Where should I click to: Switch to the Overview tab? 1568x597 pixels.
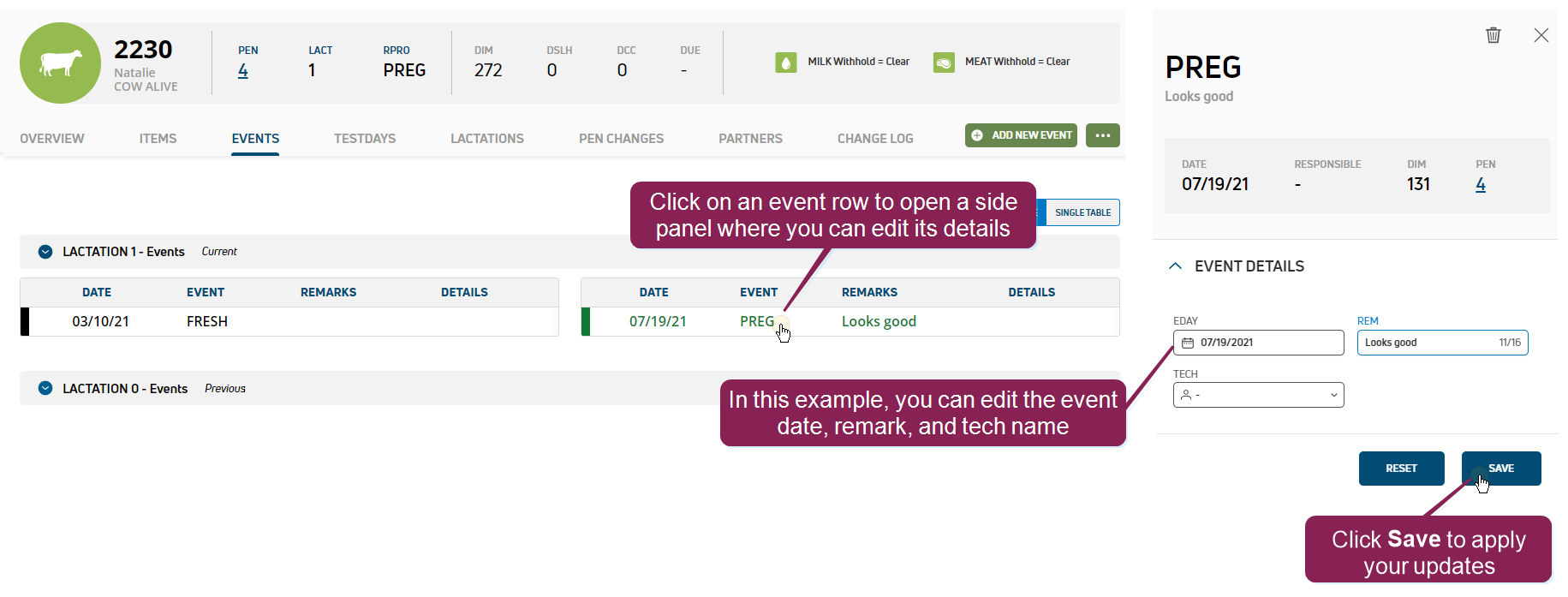[52, 139]
